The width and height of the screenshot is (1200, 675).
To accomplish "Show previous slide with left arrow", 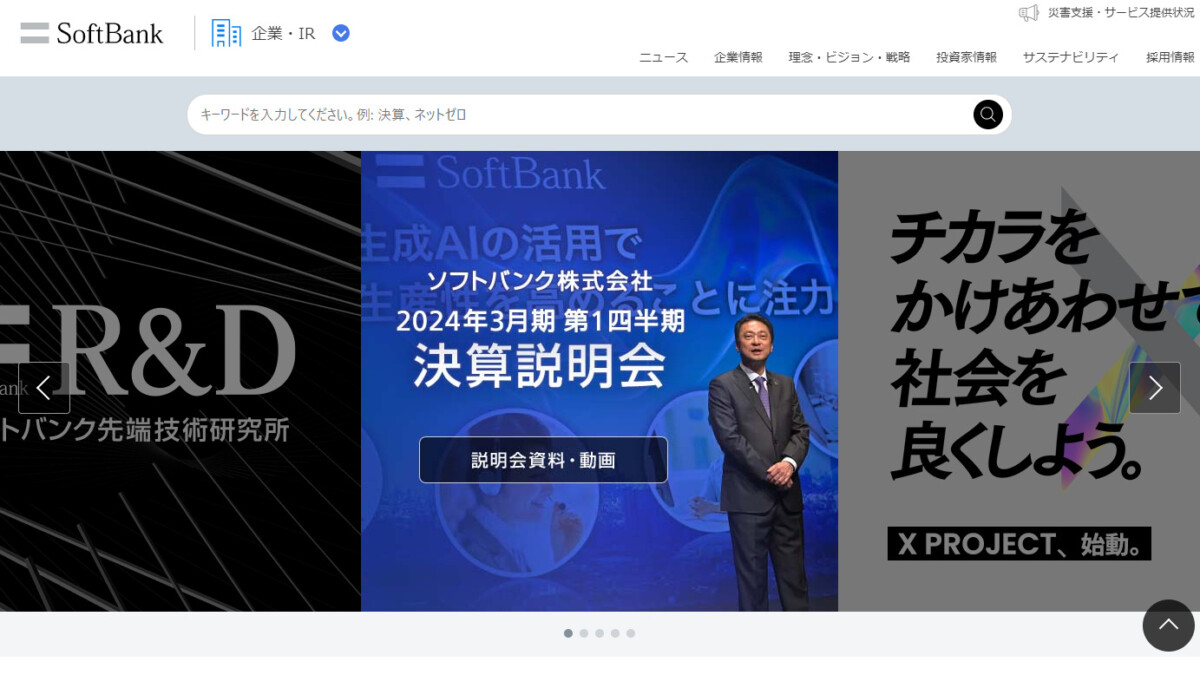I will click(x=44, y=388).
